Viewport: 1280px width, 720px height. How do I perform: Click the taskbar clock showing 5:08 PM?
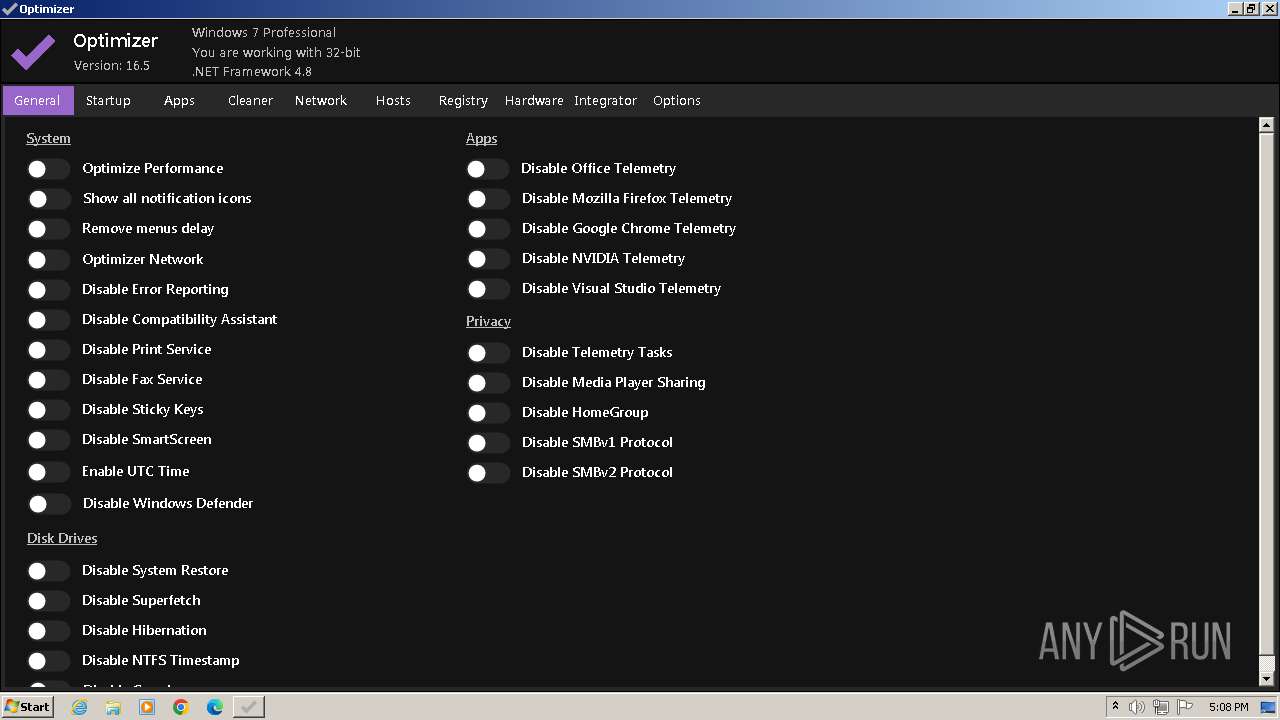tap(1228, 707)
